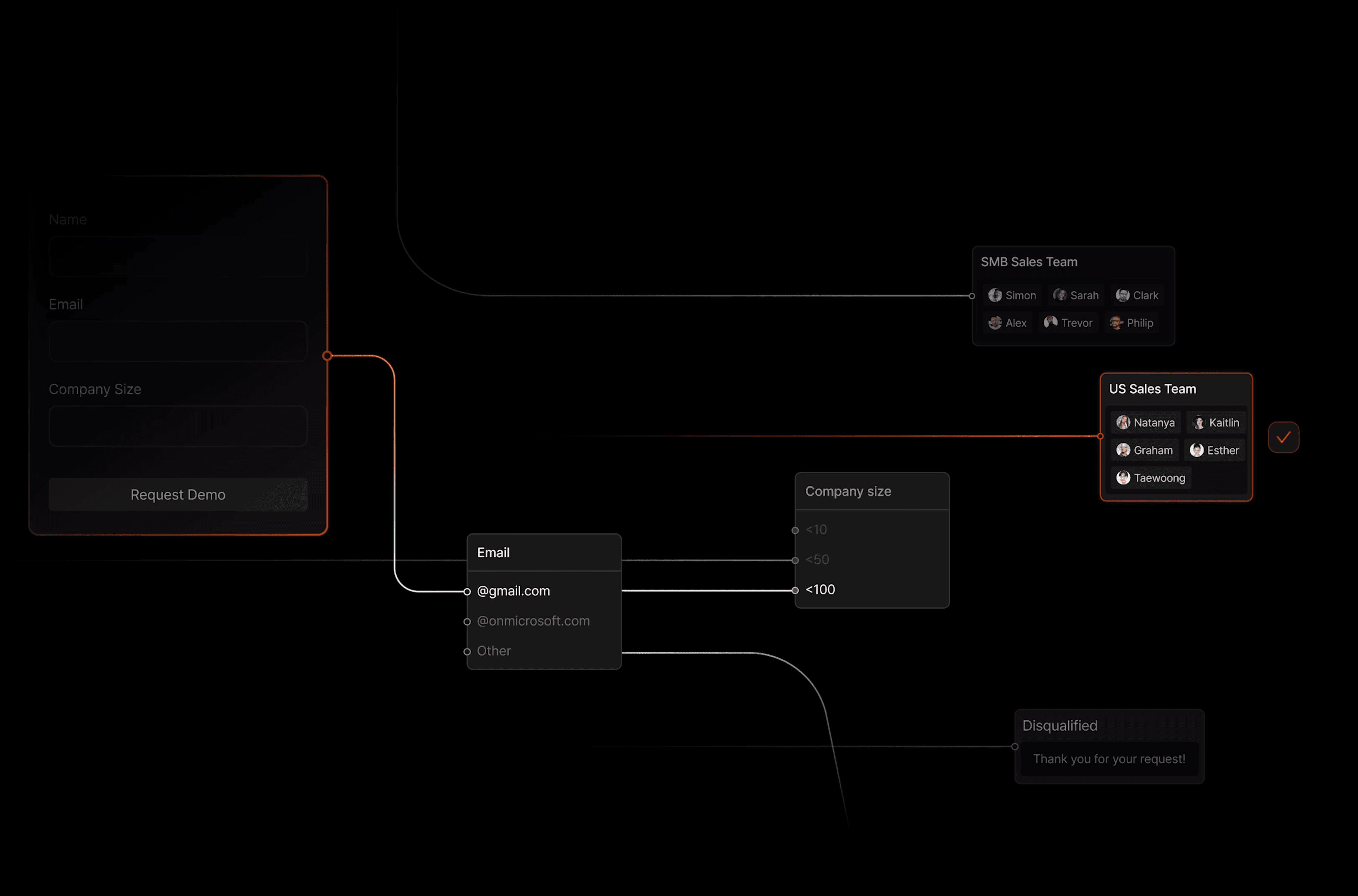Click the Graham team member chip
Image resolution: width=1358 pixels, height=896 pixels.
1144,450
